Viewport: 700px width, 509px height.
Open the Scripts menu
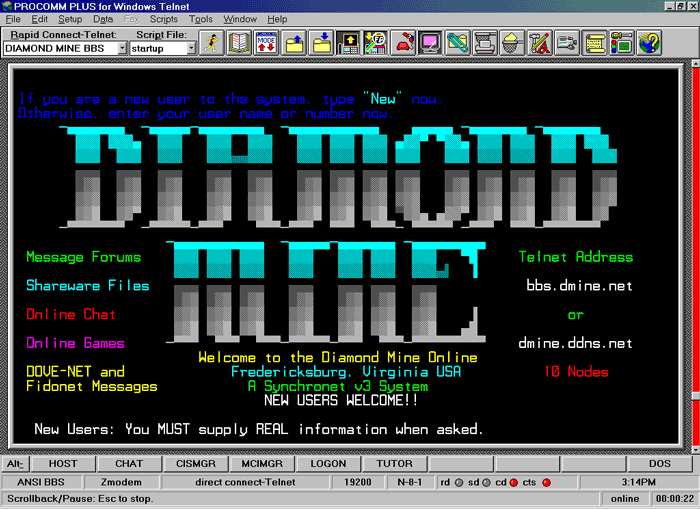[x=164, y=19]
